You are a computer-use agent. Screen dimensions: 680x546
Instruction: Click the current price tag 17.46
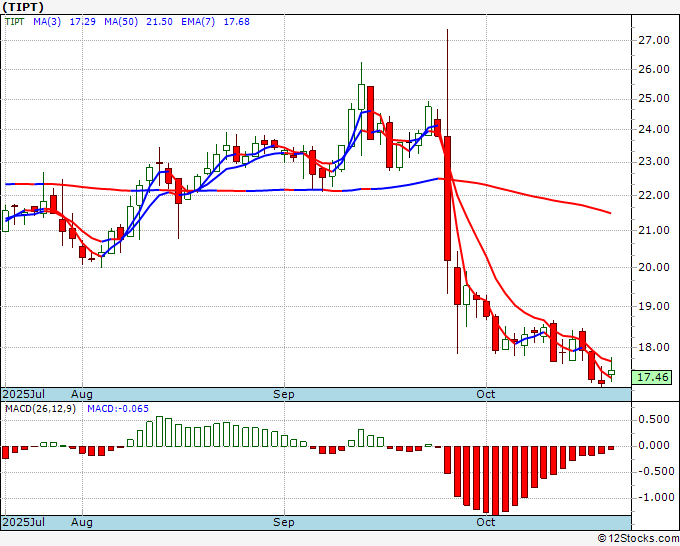point(652,377)
